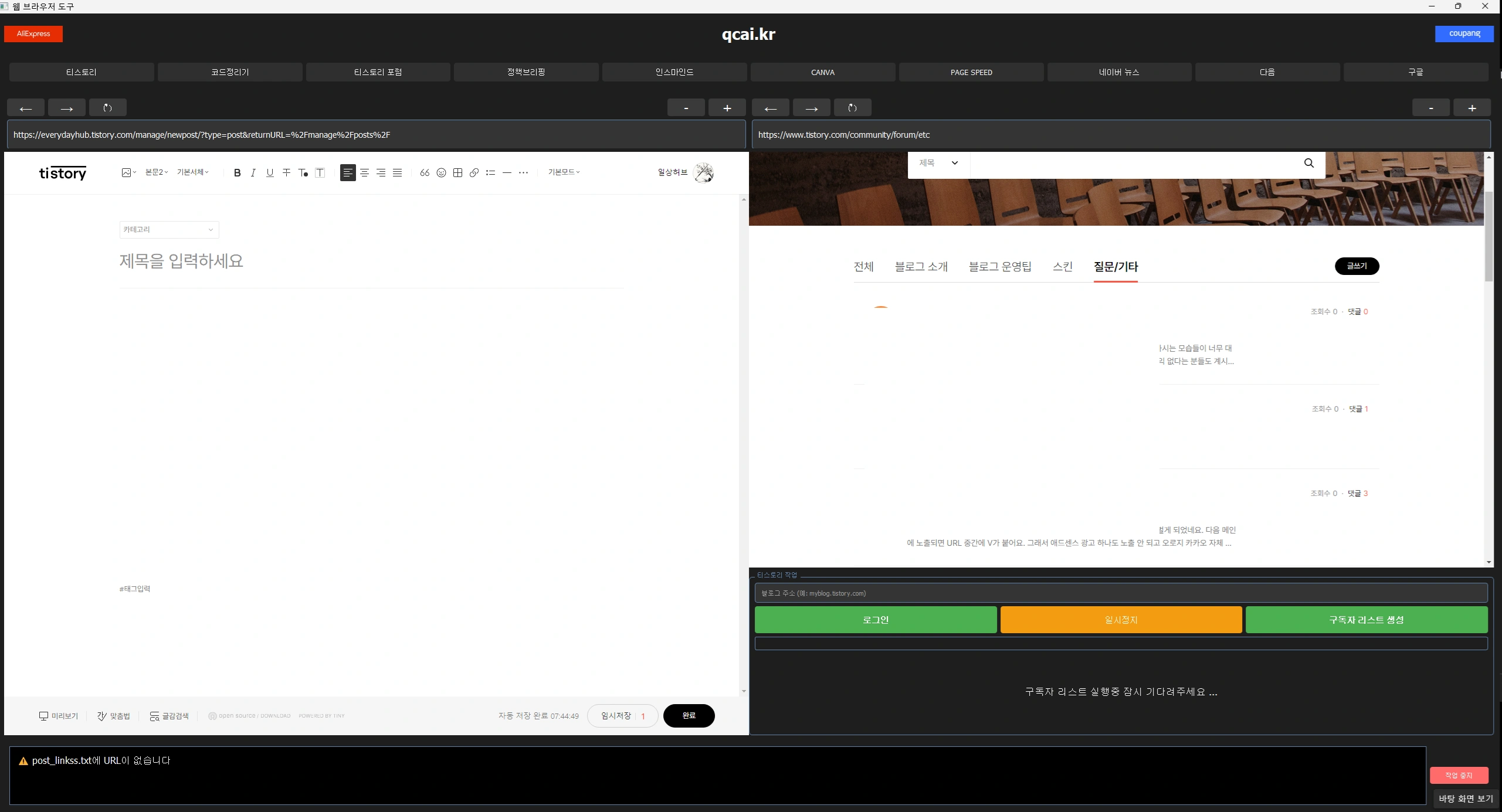Enable justify text alignment
Viewport: 1502px width, 812px height.
(397, 172)
